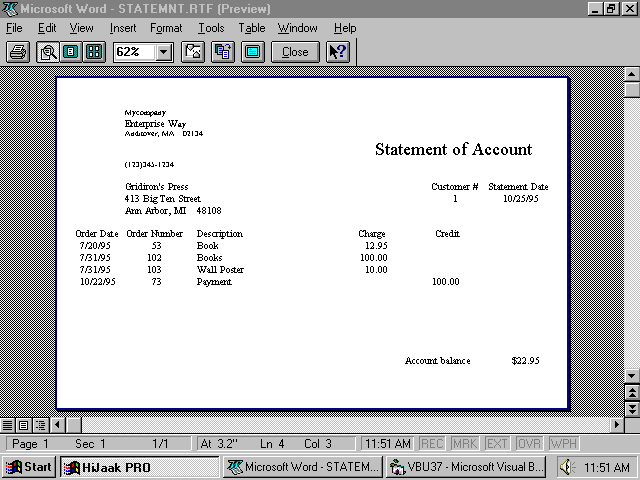Open the Tools menu
640x480 pixels.
coord(211,28)
